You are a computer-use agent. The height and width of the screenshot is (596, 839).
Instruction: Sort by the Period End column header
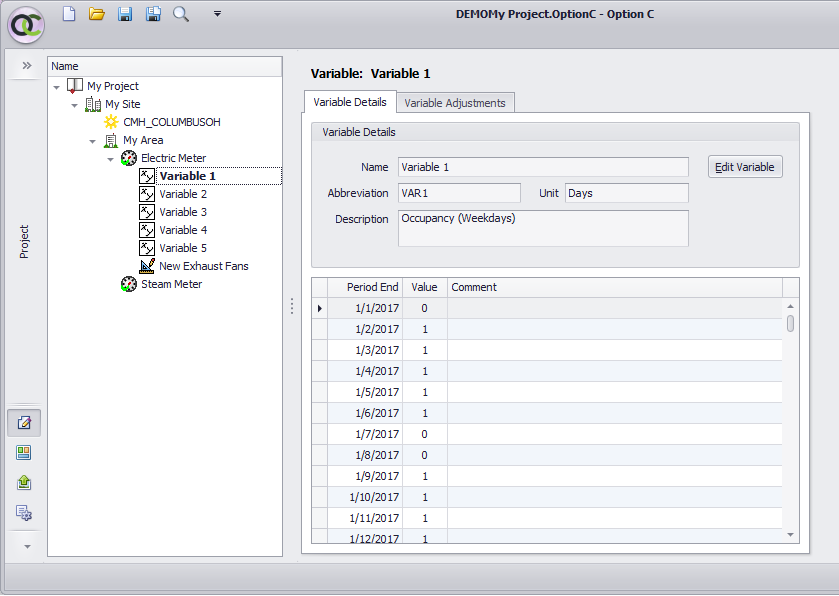tap(365, 287)
